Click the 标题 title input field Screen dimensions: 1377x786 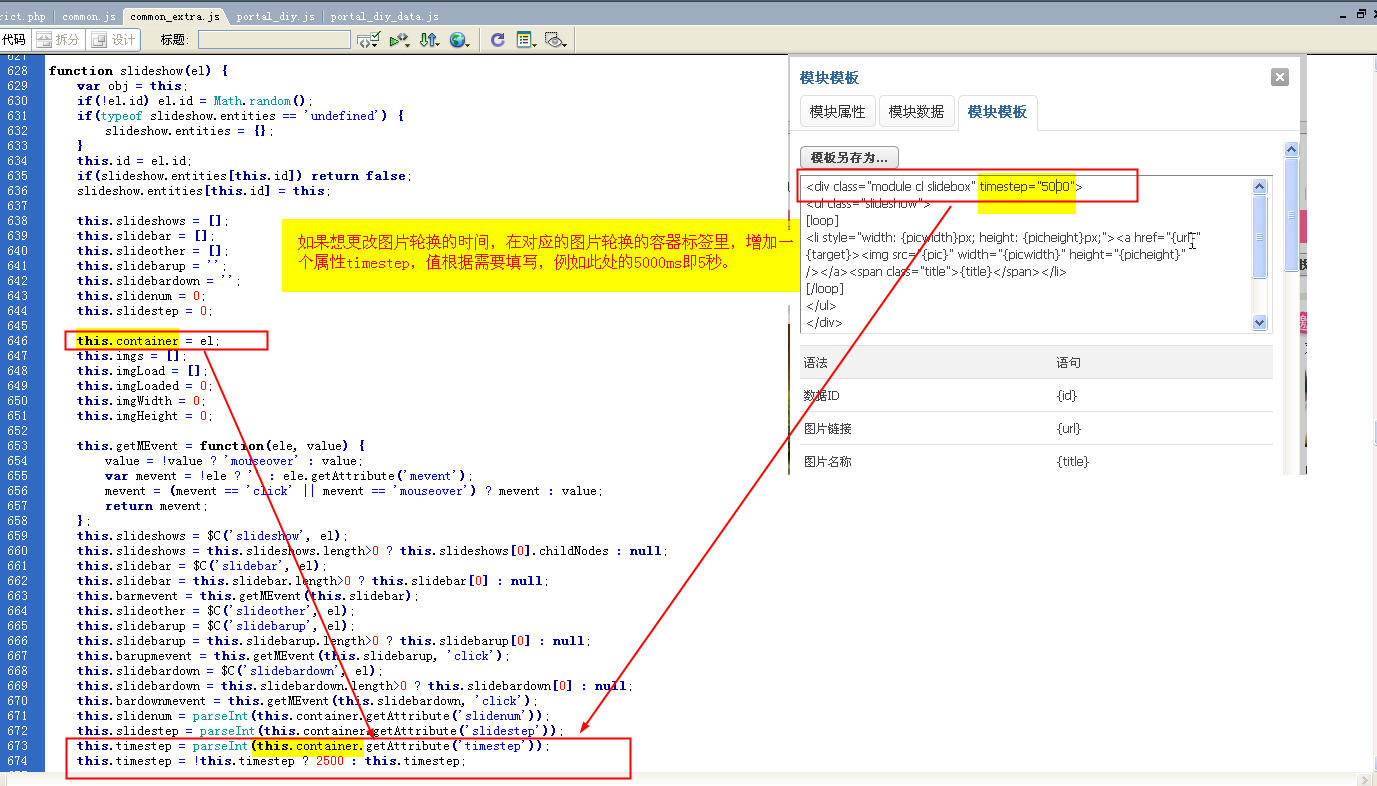[274, 40]
